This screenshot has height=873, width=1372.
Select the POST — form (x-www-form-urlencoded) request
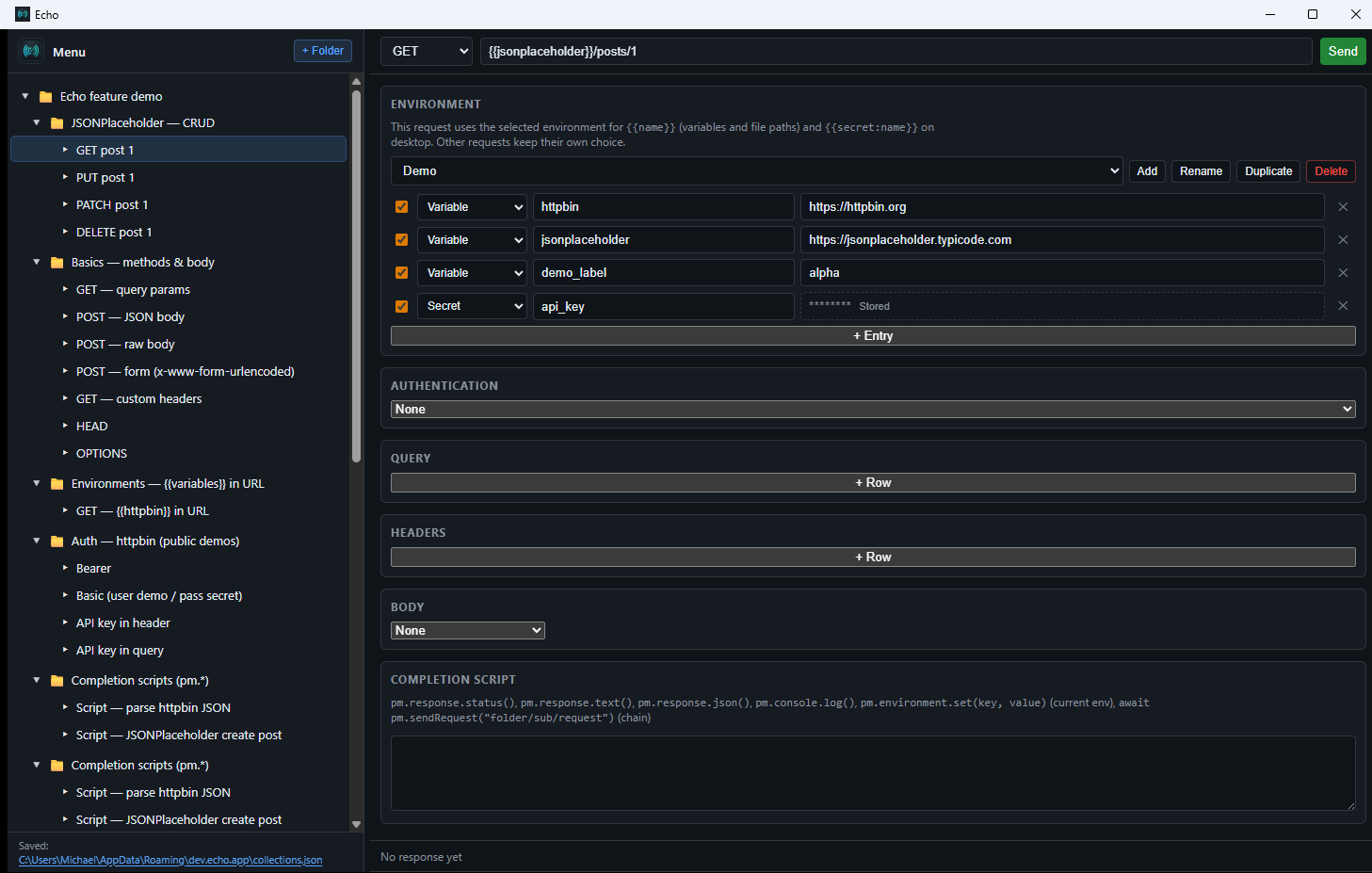pos(186,371)
